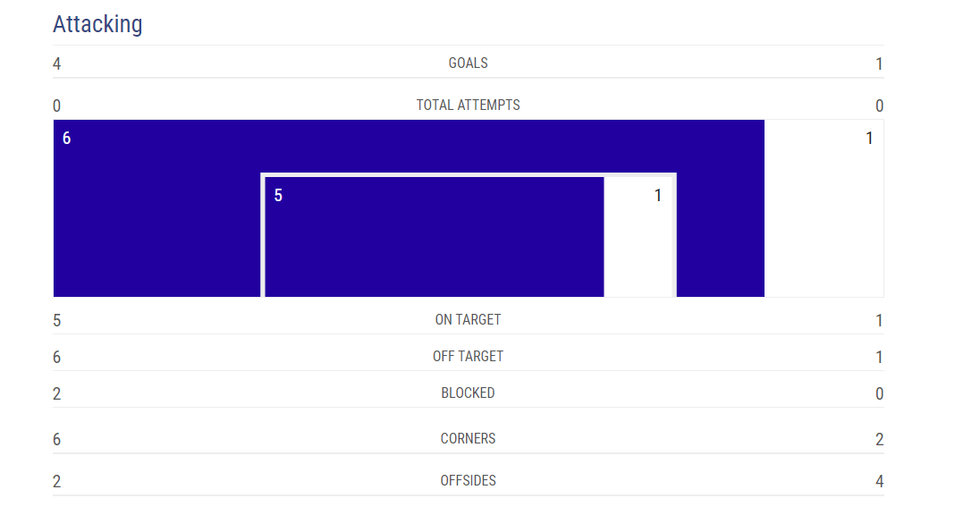
Task: Click the number 5 inside the goal frame
Action: tap(278, 196)
